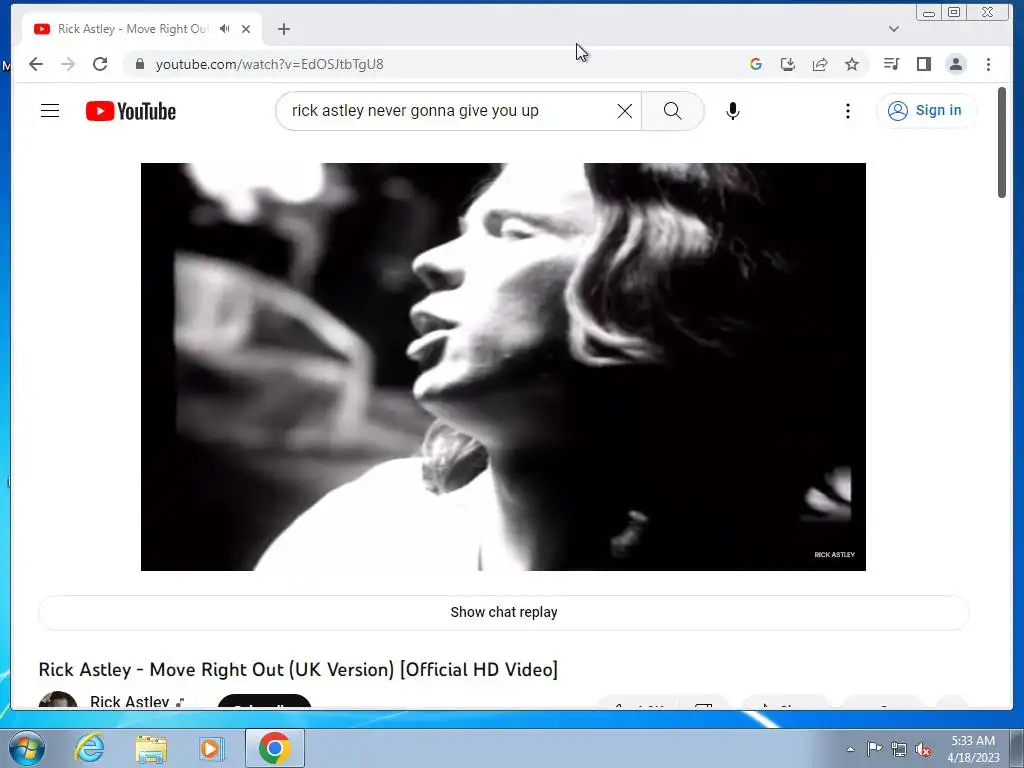Click the muted volume tray icon
The width and height of the screenshot is (1024, 768).
(923, 749)
